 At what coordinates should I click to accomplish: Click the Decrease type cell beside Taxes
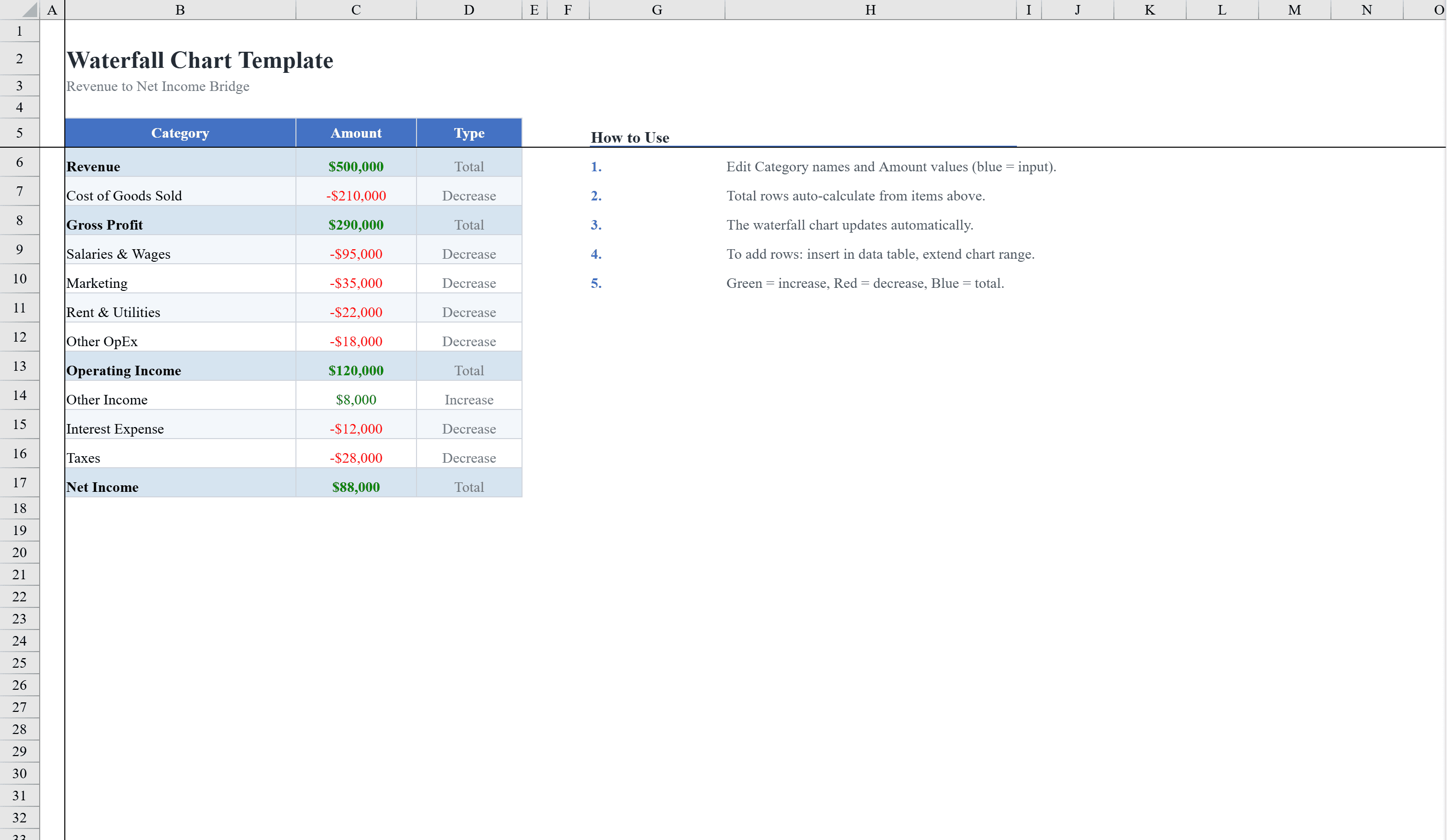point(469,457)
